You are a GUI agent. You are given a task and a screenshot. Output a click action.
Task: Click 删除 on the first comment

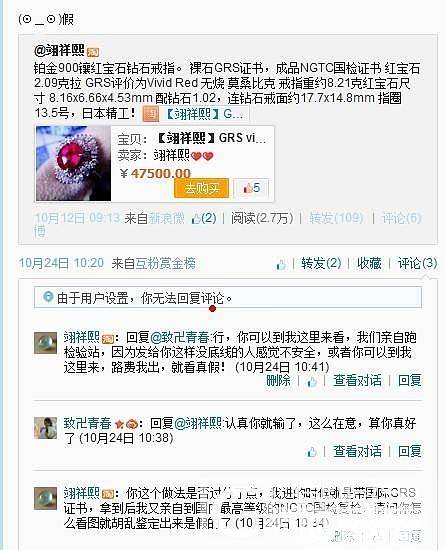278,380
